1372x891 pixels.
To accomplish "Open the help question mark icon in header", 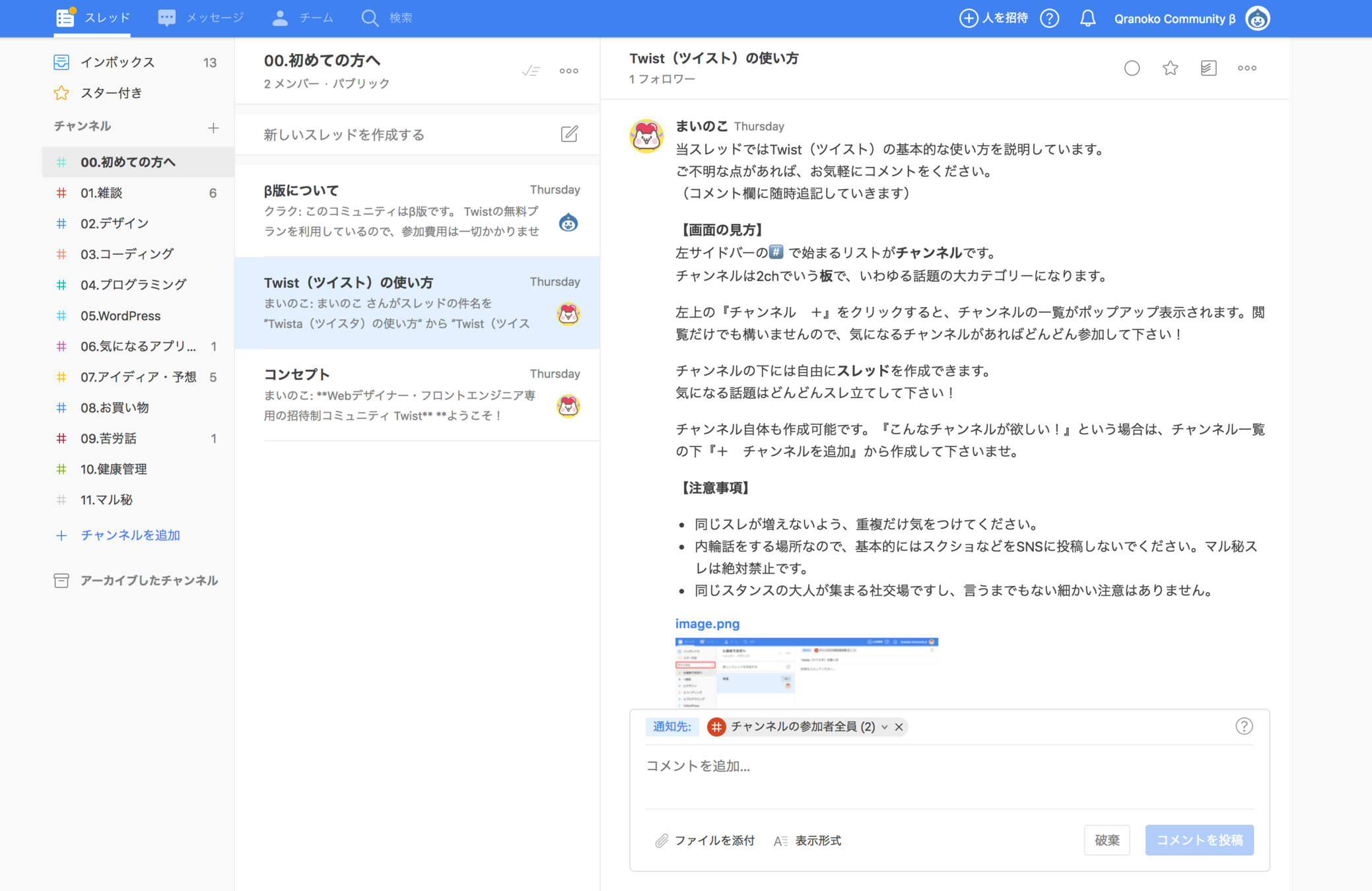I will (x=1049, y=18).
